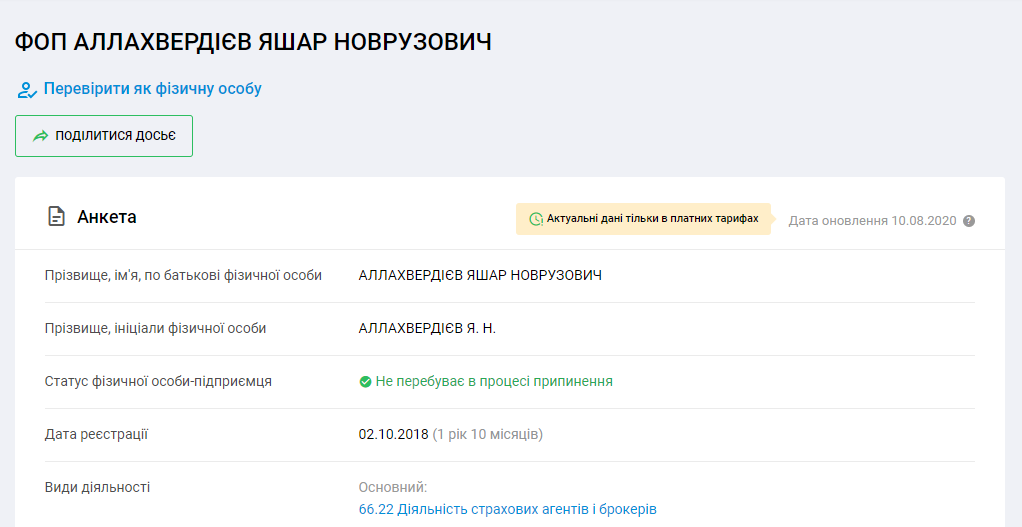Click the '(1 рік 10 місяців)' duration text

coord(487,434)
